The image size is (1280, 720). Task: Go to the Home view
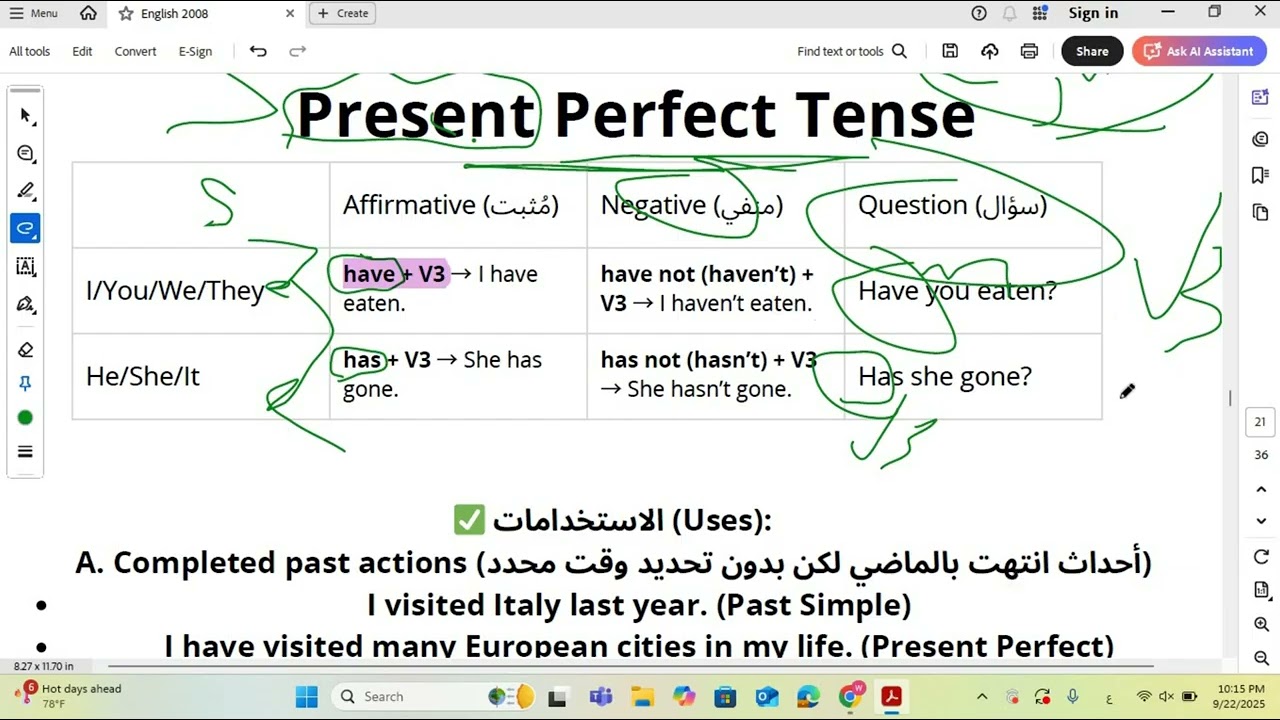point(89,13)
